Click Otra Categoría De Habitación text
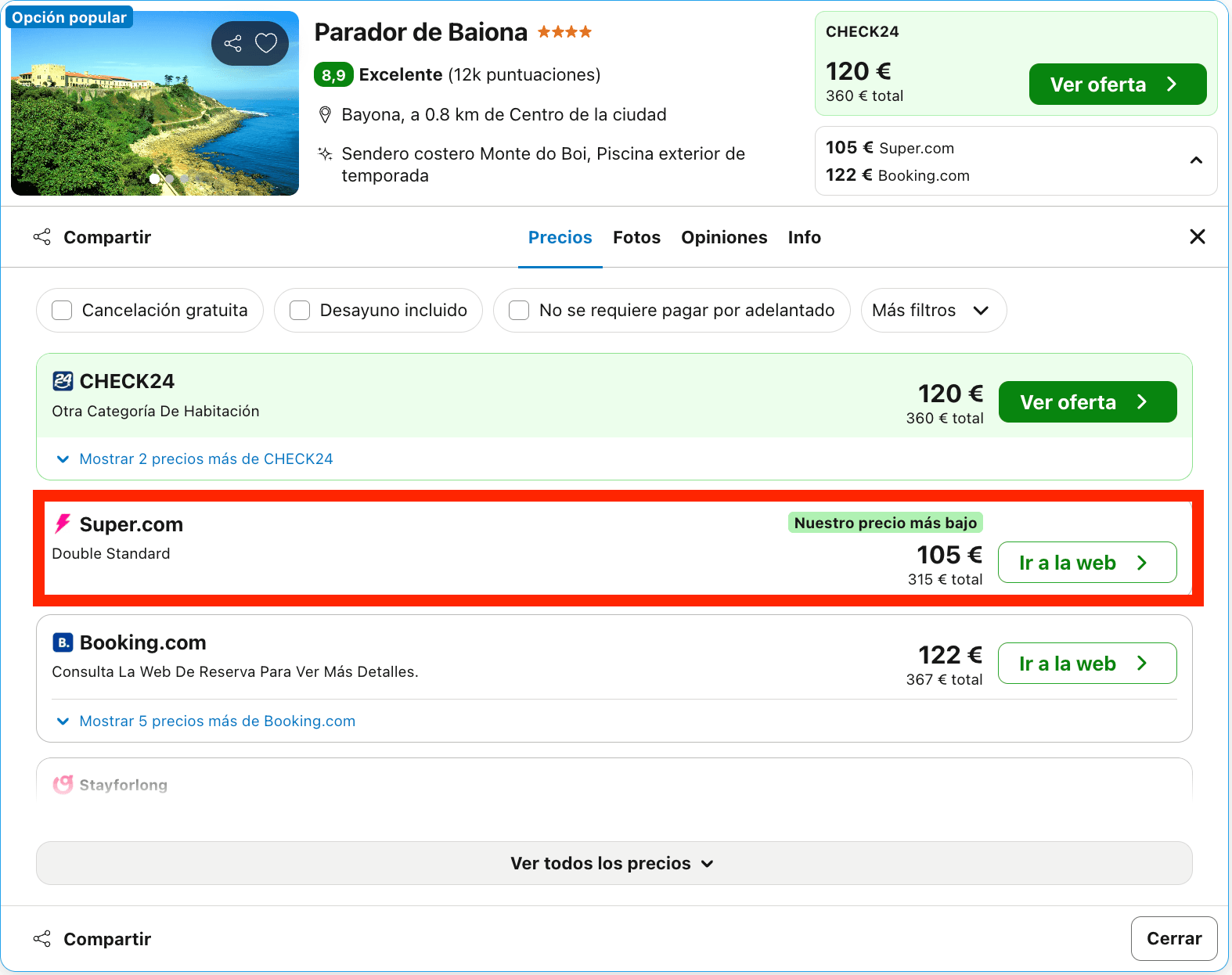This screenshot has width=1232, height=975. pyautogui.click(x=156, y=412)
